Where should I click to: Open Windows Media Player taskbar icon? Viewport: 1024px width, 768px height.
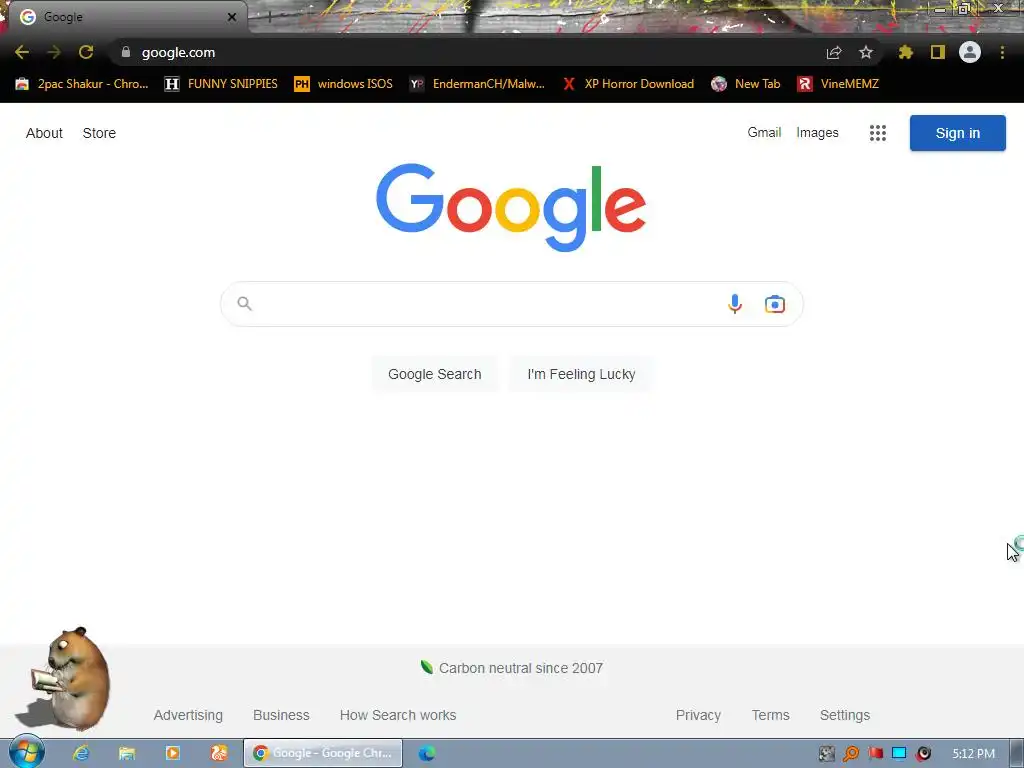tap(172, 753)
